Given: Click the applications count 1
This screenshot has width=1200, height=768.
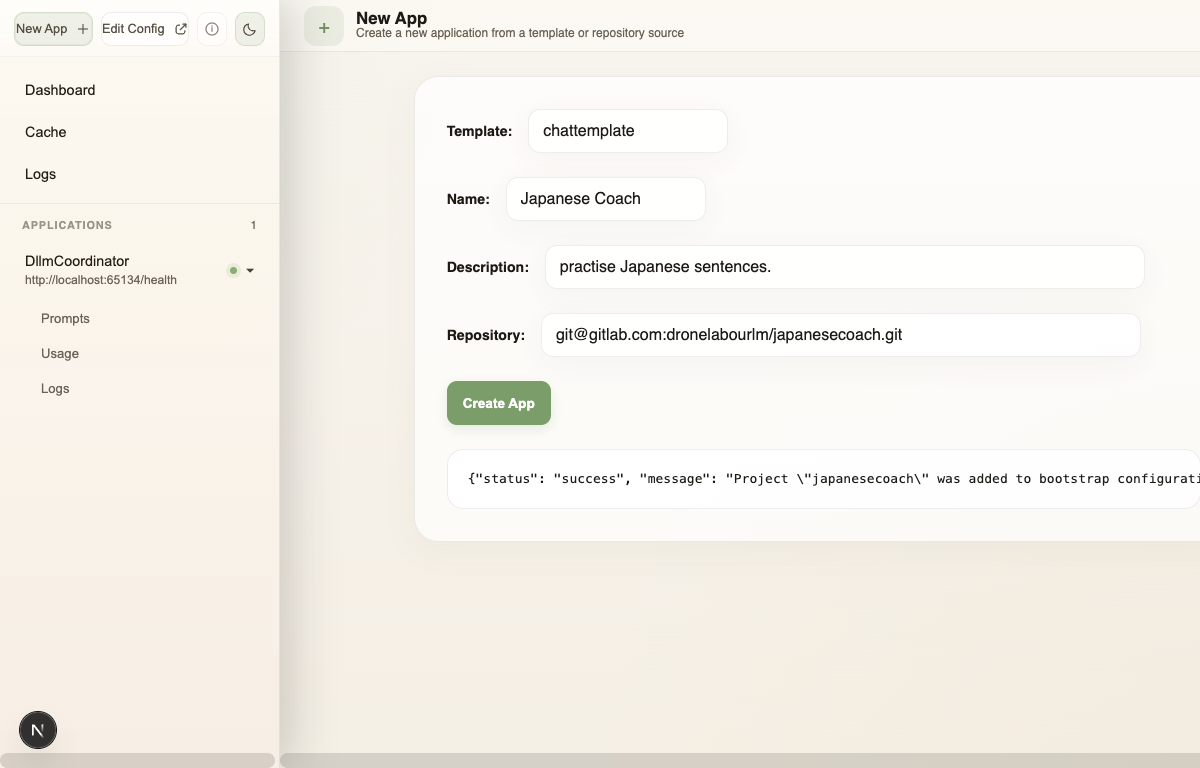Looking at the screenshot, I should coord(253,226).
